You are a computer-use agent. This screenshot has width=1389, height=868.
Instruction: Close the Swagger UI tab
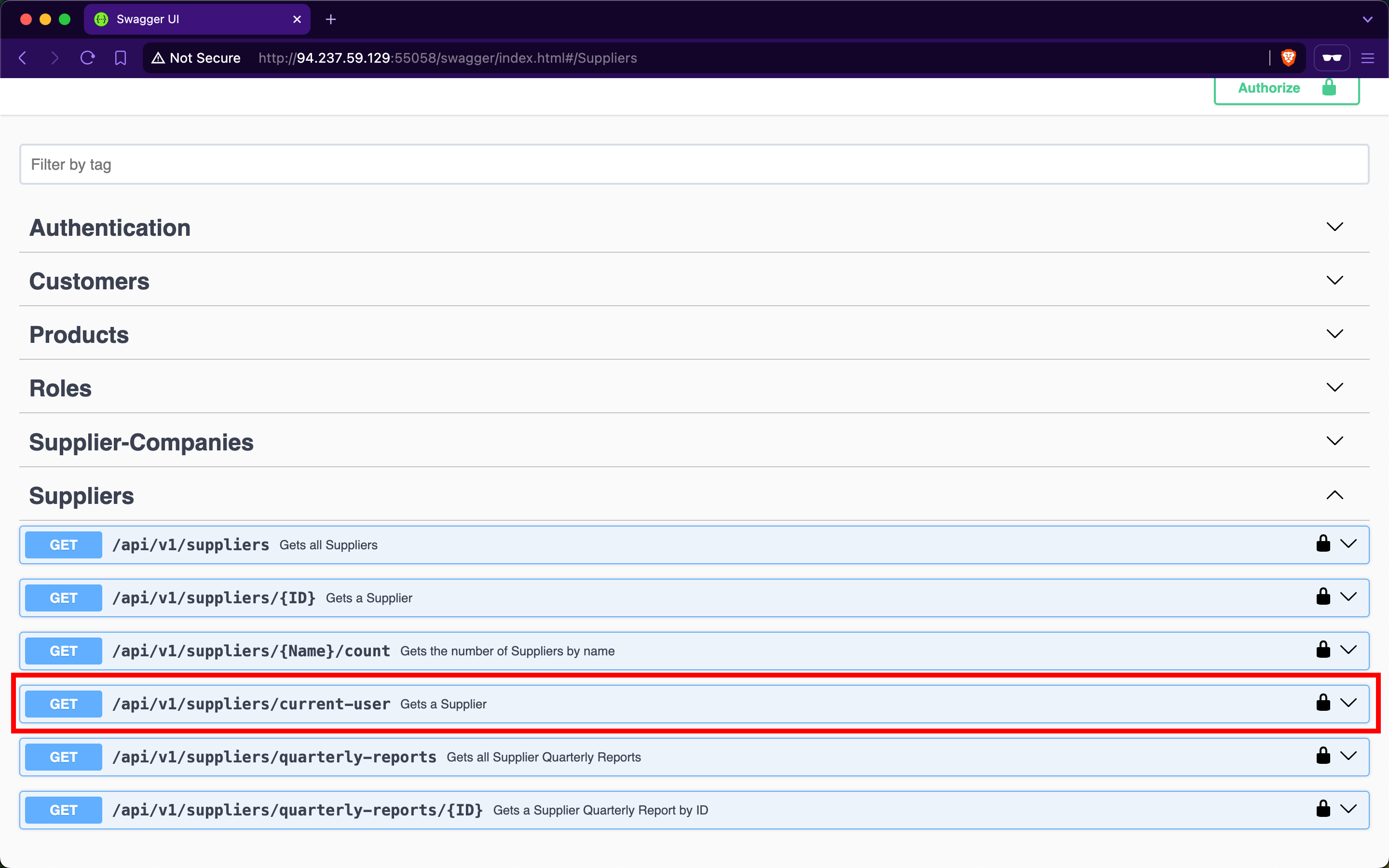[297, 19]
